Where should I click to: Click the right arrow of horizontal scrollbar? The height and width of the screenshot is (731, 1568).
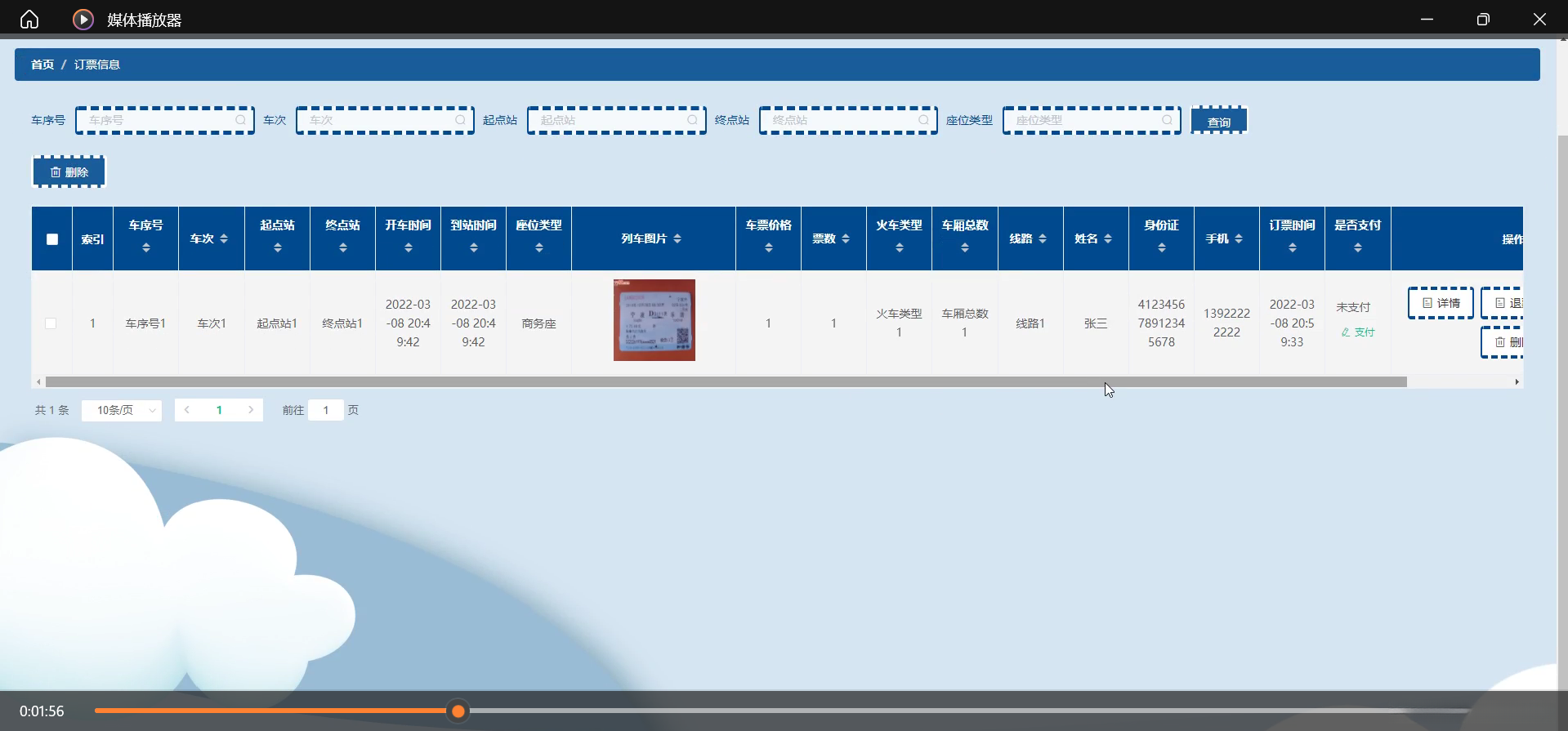coord(1517,381)
